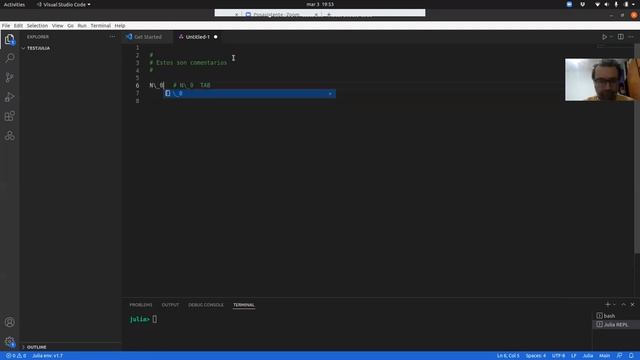This screenshot has width=640, height=360.
Task: Switch to the Terminal panel tab
Action: tap(244, 305)
